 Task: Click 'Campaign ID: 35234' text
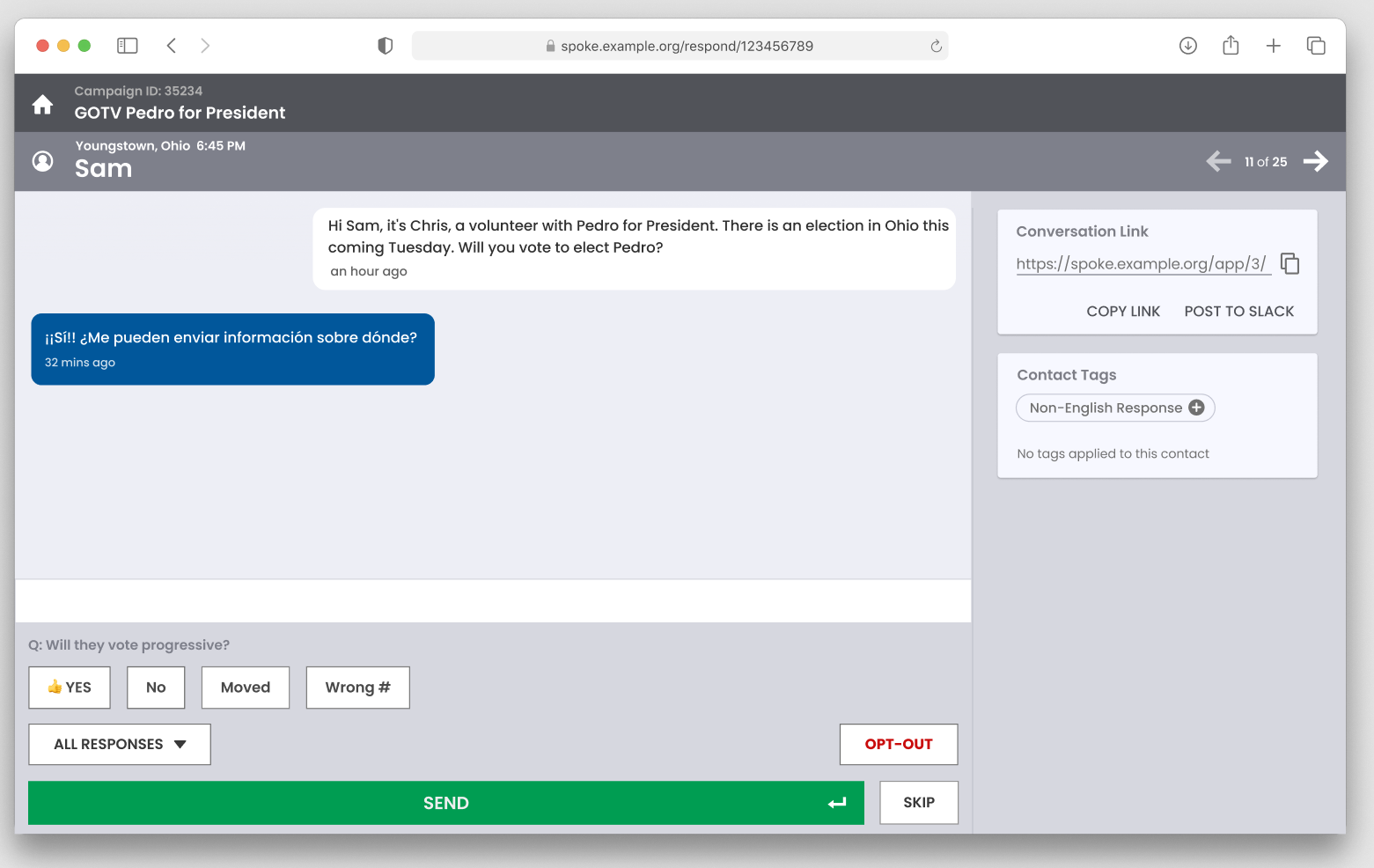click(138, 91)
